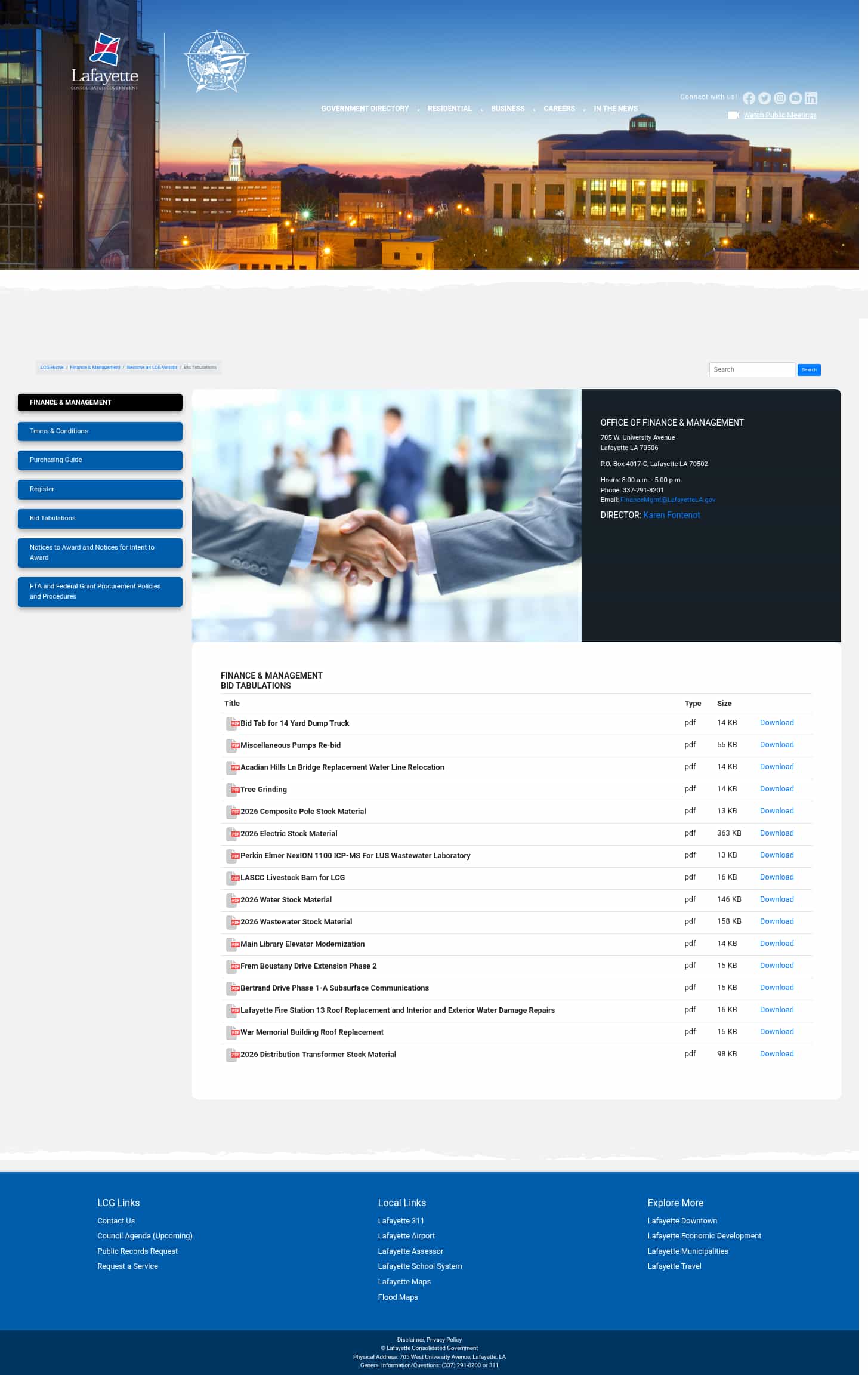Open Lafayette 311 footer link
Screen dimensions: 868x1375
click(x=401, y=1221)
